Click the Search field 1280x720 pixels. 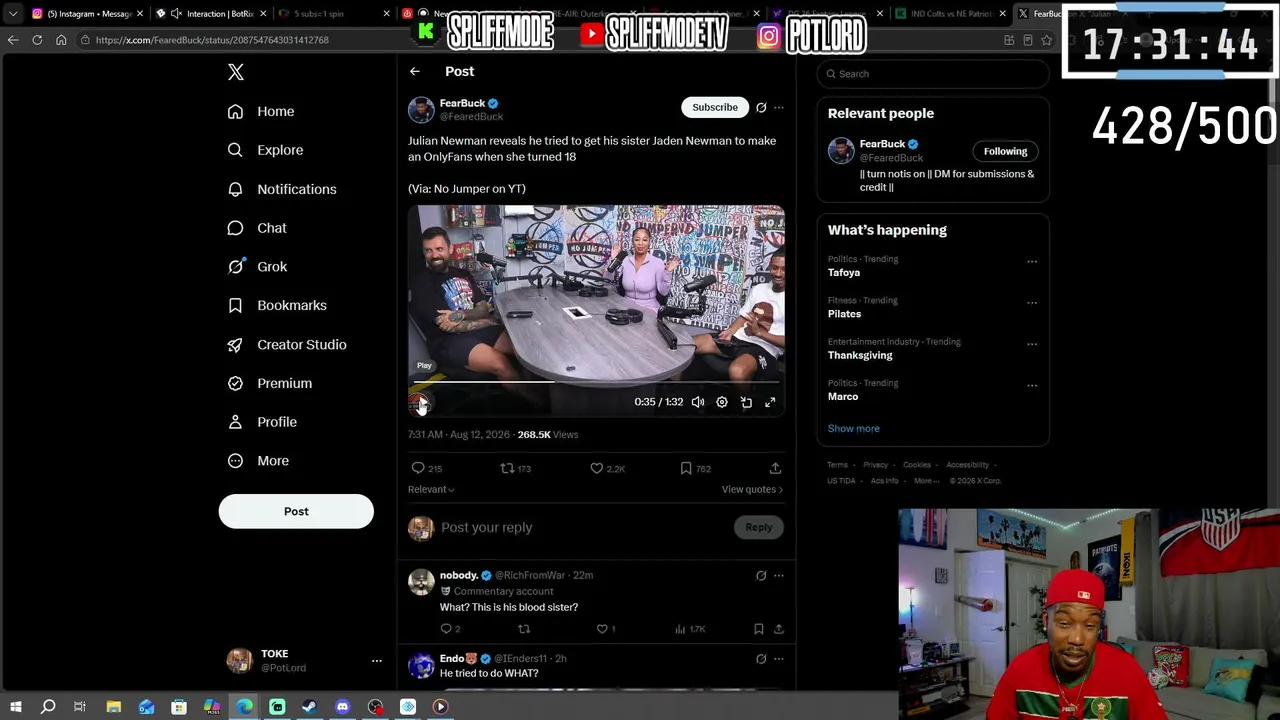point(933,74)
